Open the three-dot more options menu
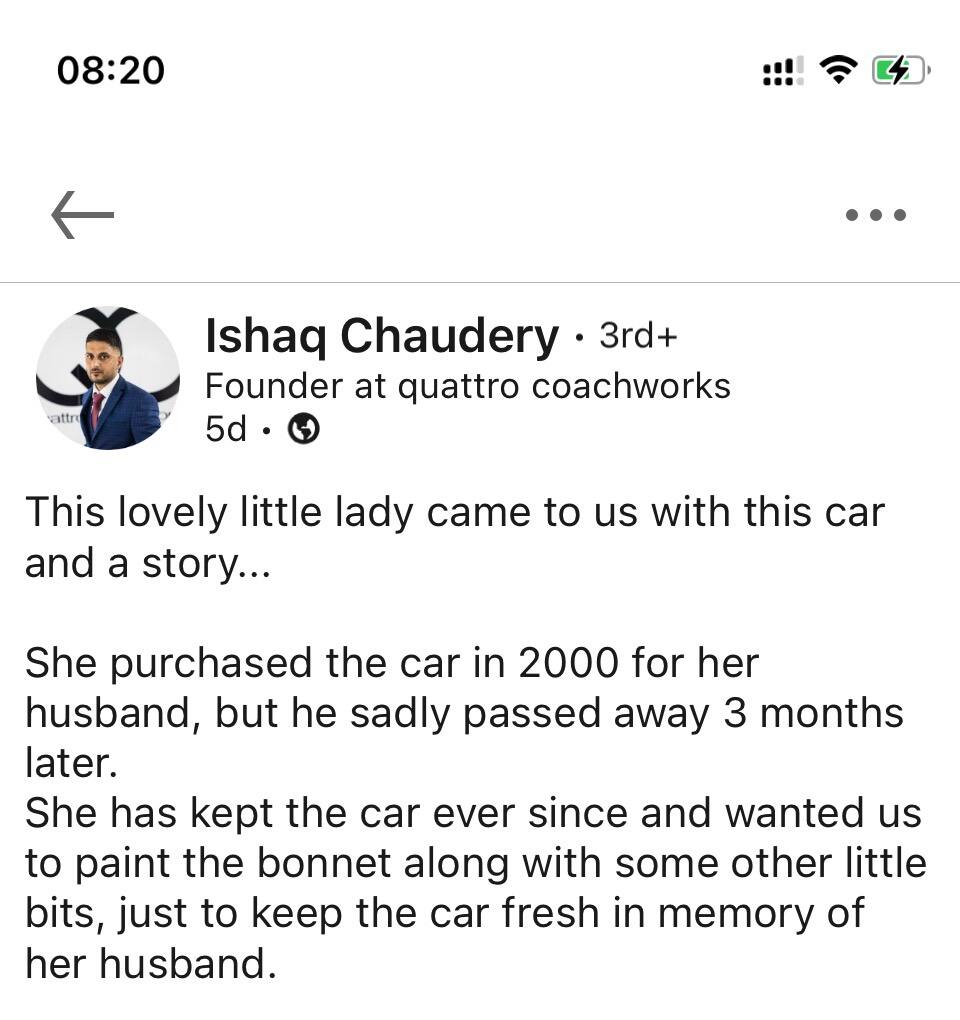This screenshot has width=960, height=1020. point(875,215)
